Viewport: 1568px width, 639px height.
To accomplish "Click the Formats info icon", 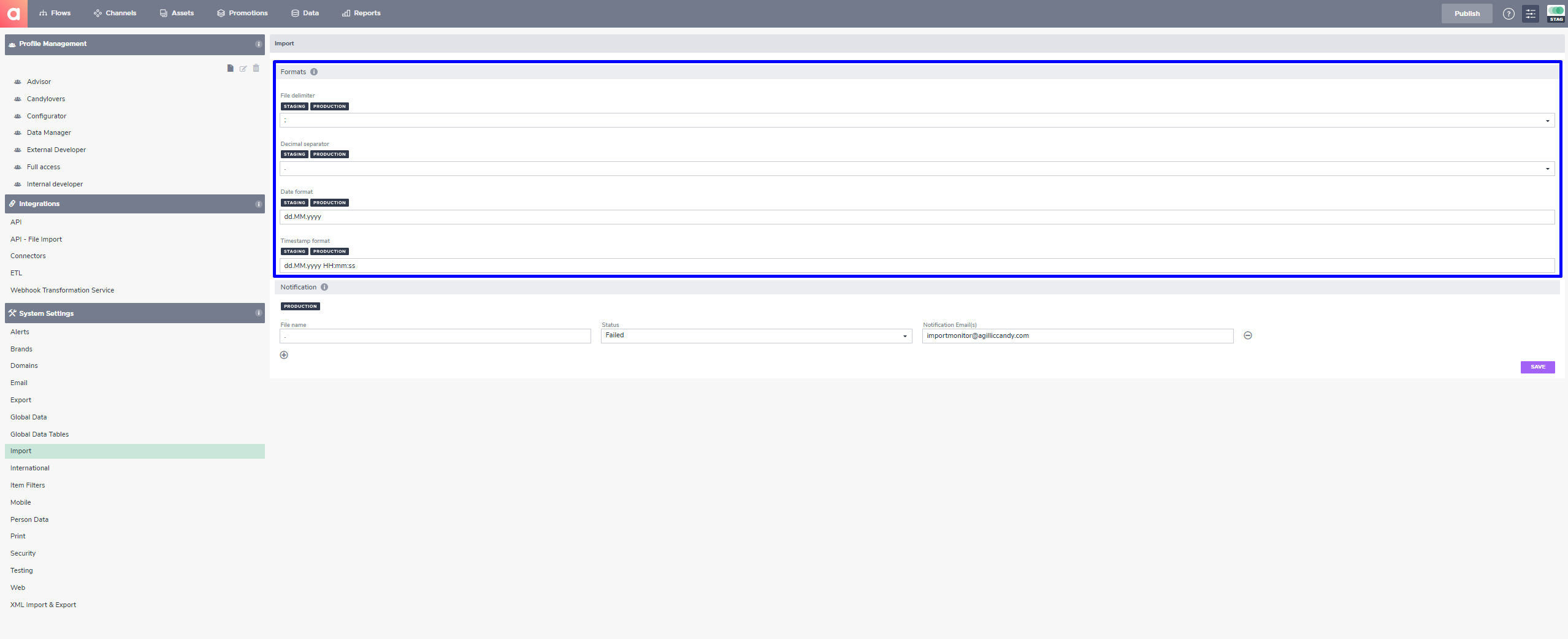I will pyautogui.click(x=314, y=72).
